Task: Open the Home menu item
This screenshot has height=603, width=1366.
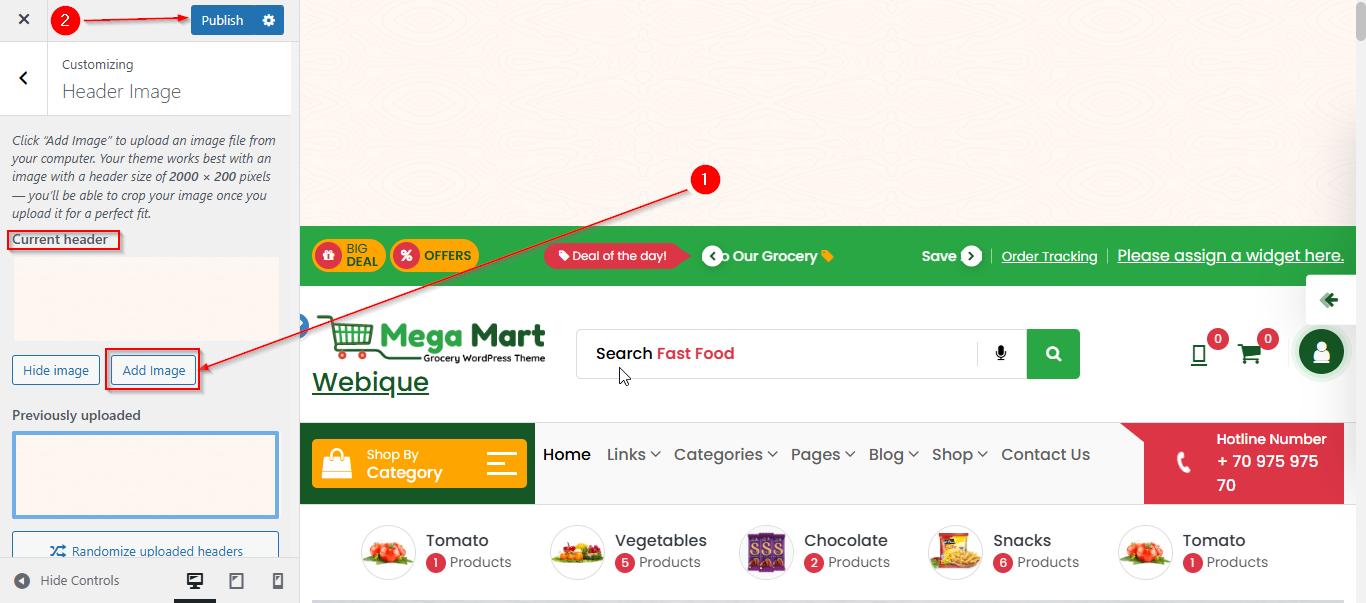Action: click(567, 454)
